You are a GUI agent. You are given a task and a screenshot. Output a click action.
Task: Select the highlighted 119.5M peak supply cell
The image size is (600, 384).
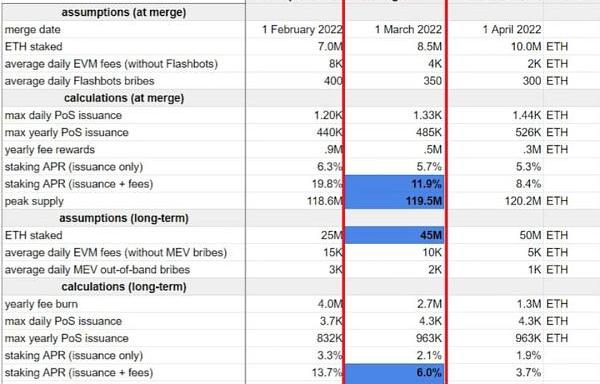click(395, 201)
